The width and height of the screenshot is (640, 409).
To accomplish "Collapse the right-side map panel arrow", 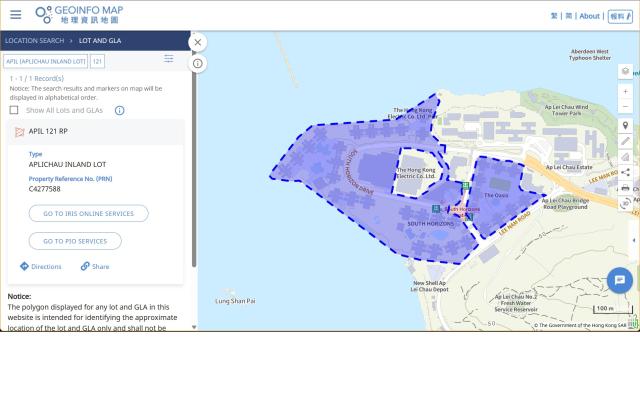I will [x=632, y=240].
